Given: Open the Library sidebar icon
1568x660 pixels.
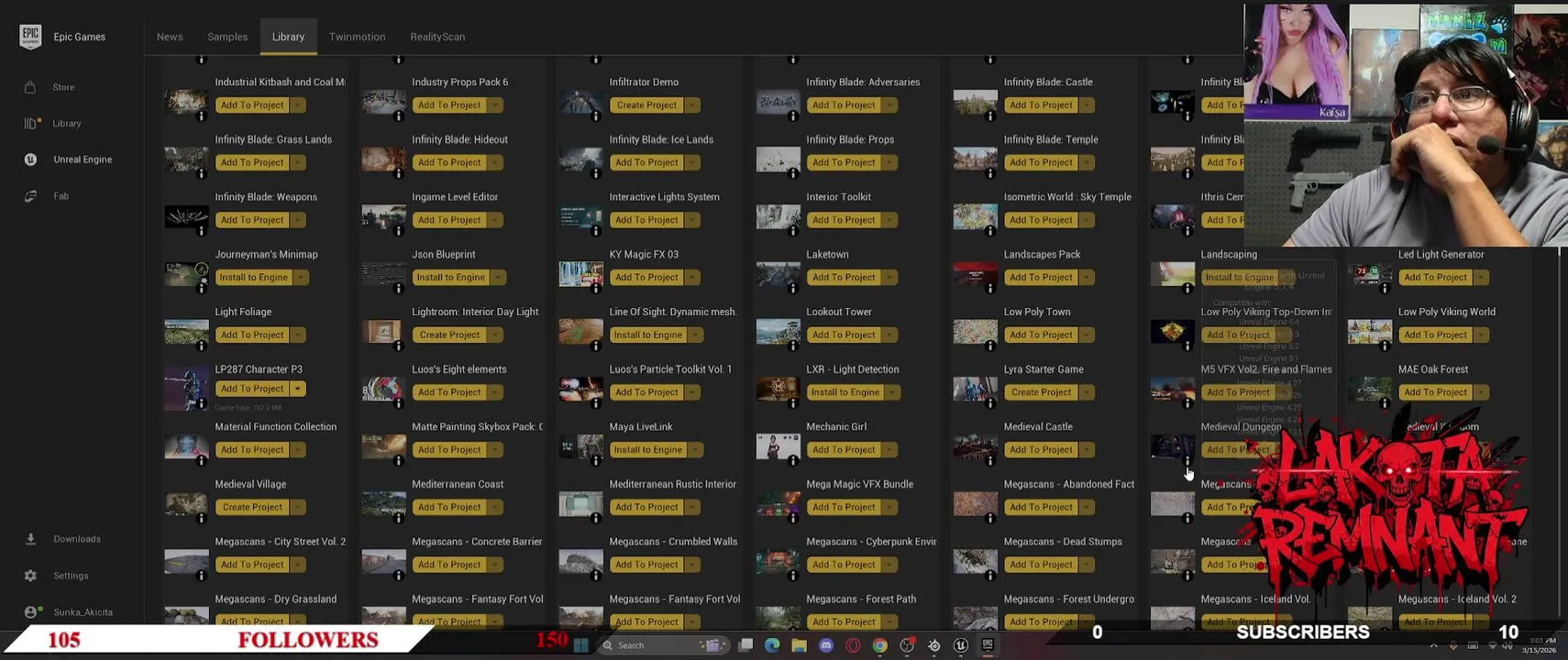Looking at the screenshot, I should pyautogui.click(x=30, y=123).
